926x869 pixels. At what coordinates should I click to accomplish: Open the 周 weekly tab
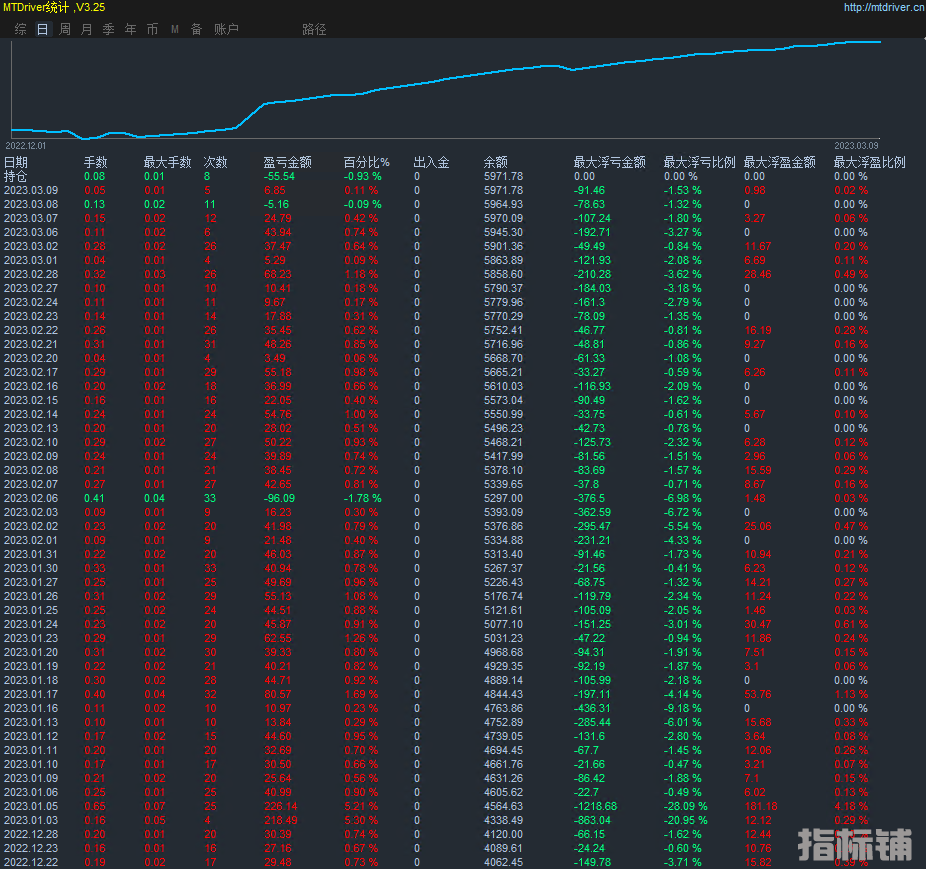(x=65, y=29)
